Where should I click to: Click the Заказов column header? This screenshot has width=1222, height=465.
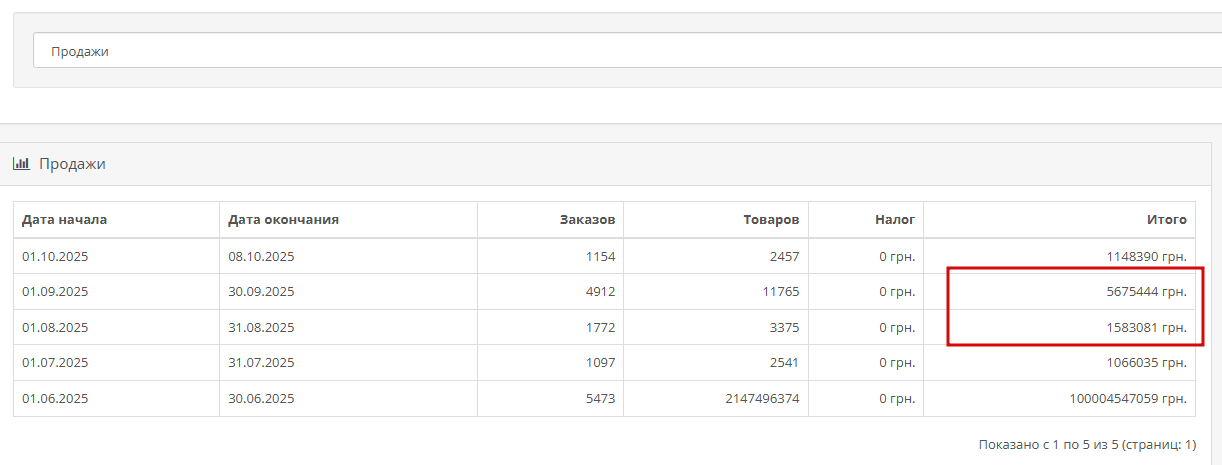point(587,220)
